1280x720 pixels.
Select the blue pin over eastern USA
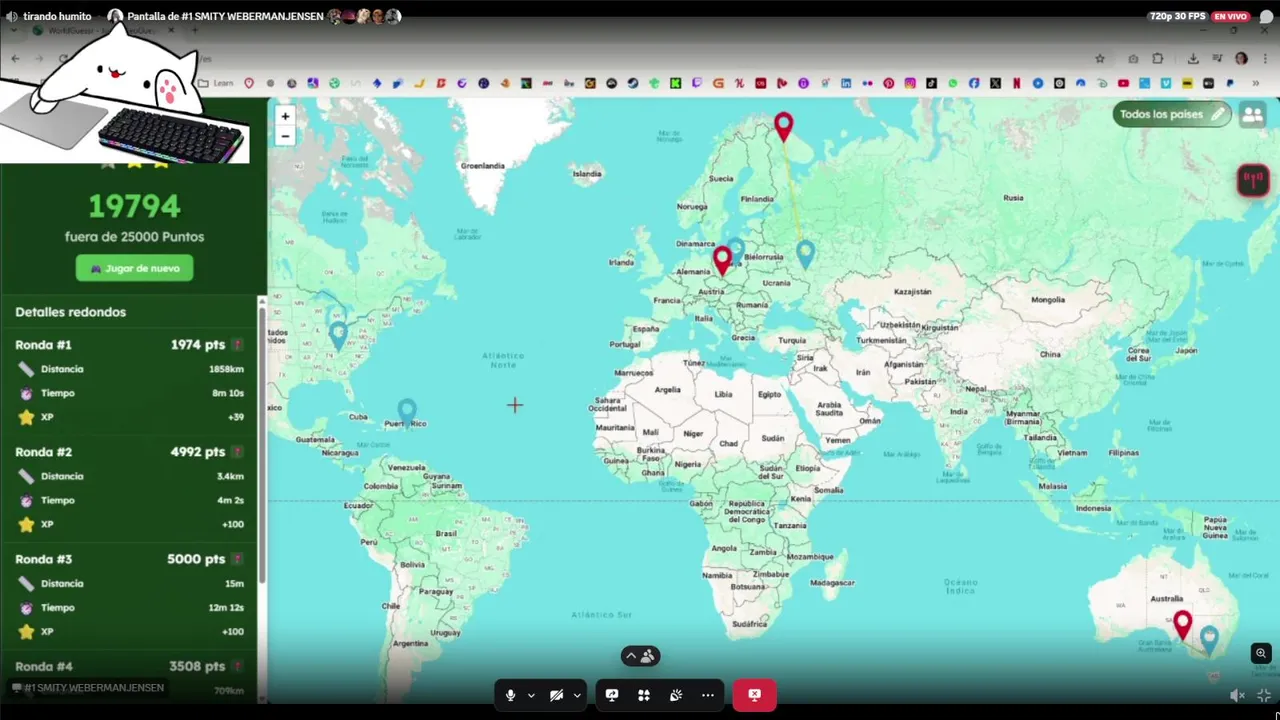tap(338, 335)
